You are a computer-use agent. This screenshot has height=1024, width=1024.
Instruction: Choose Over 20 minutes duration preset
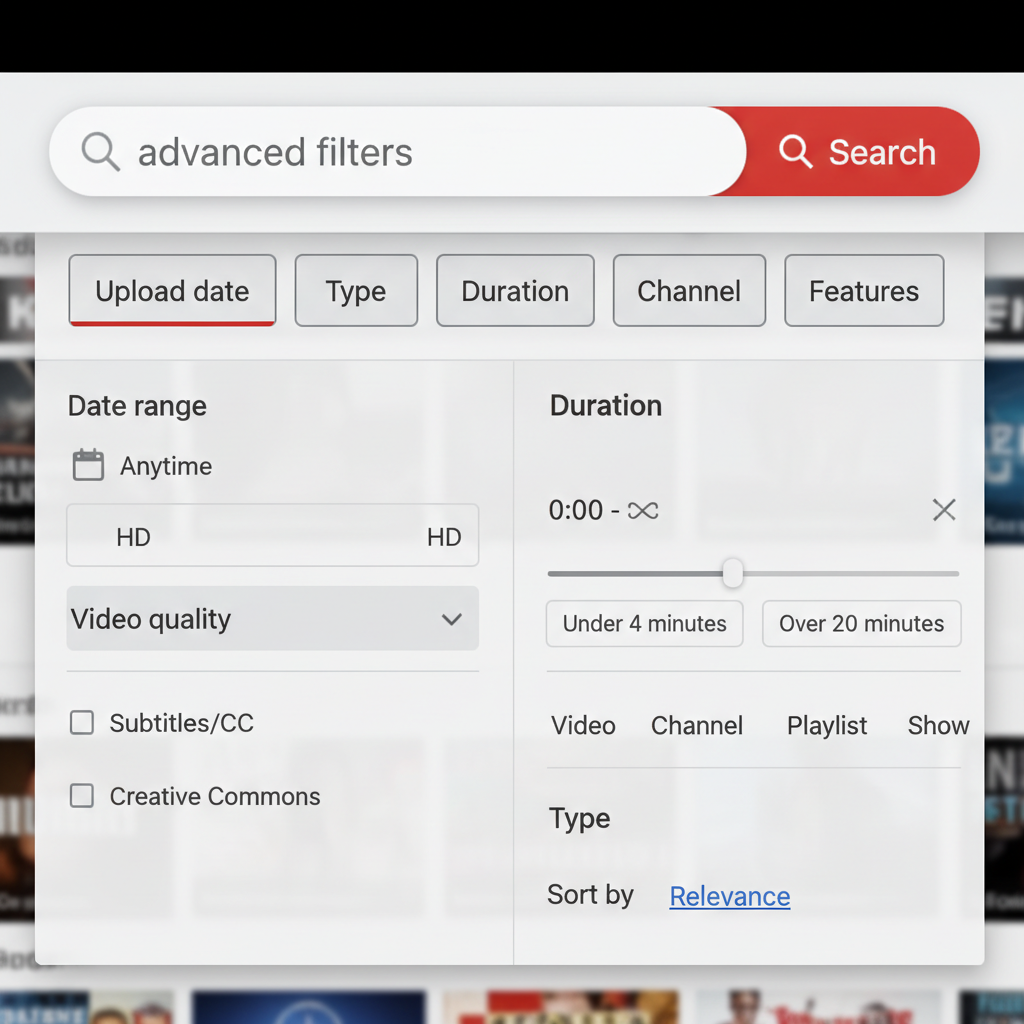[x=861, y=624]
